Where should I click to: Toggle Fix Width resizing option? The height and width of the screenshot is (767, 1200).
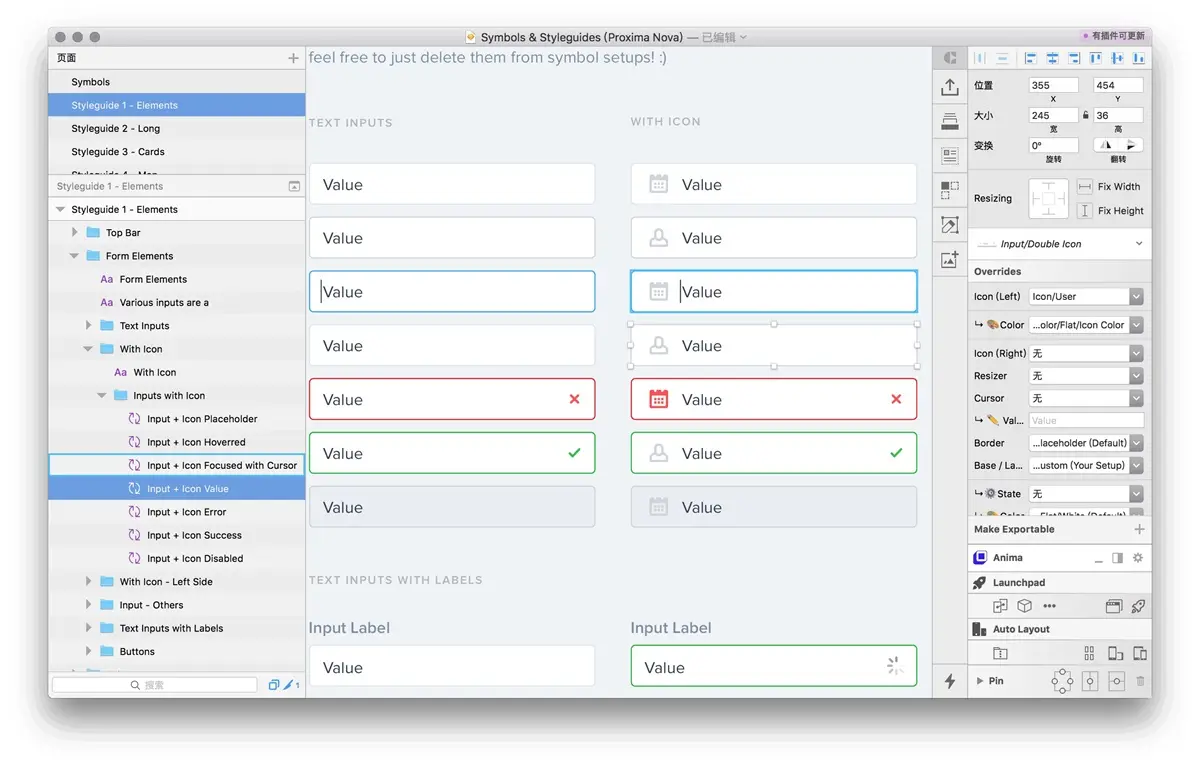1085,186
